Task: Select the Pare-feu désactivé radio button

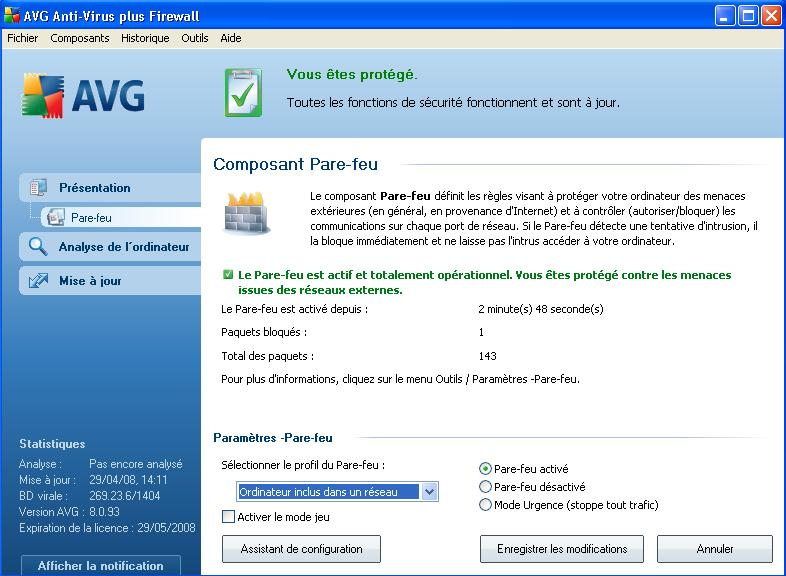Action: [x=486, y=487]
